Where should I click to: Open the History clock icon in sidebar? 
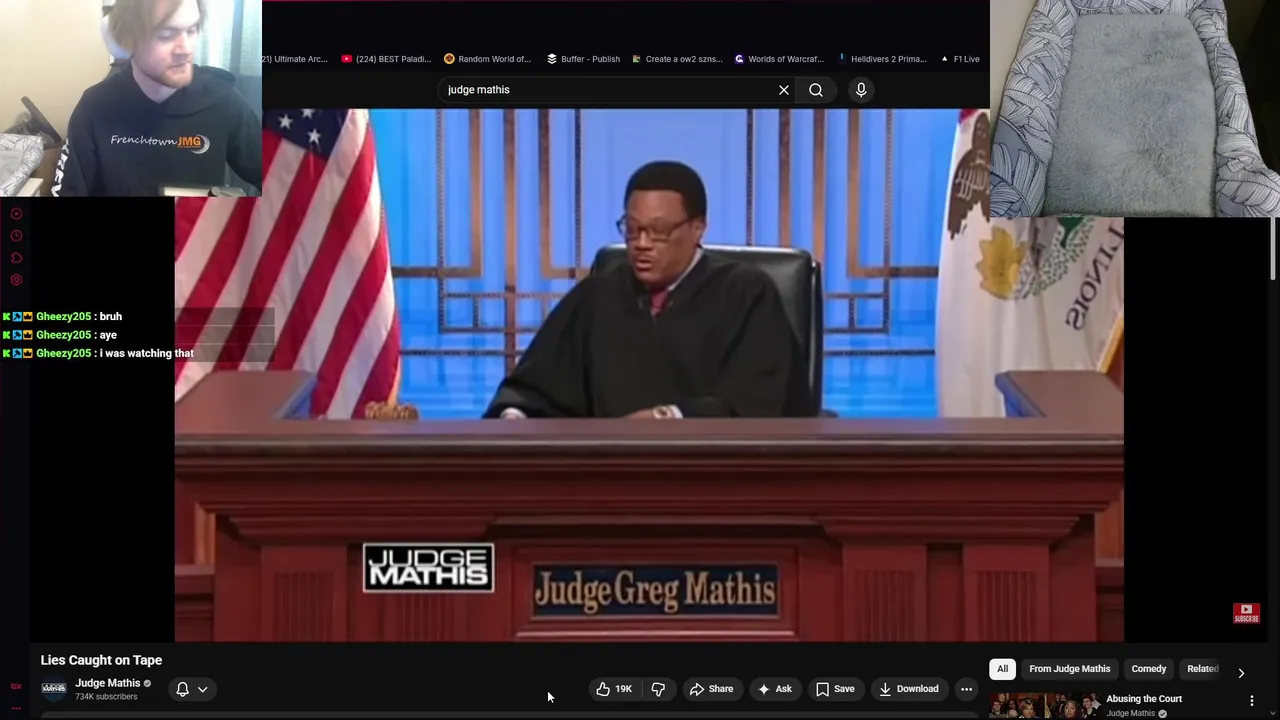(16, 236)
